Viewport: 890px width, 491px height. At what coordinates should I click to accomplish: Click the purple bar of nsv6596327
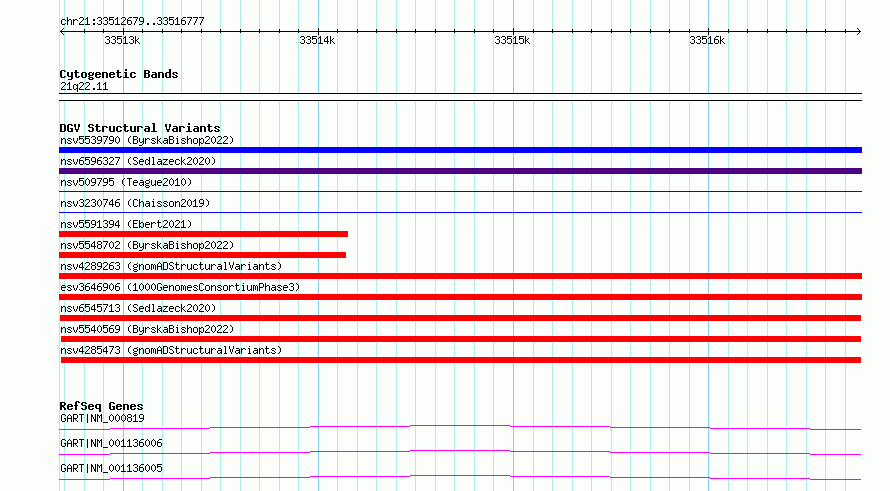[x=460, y=171]
